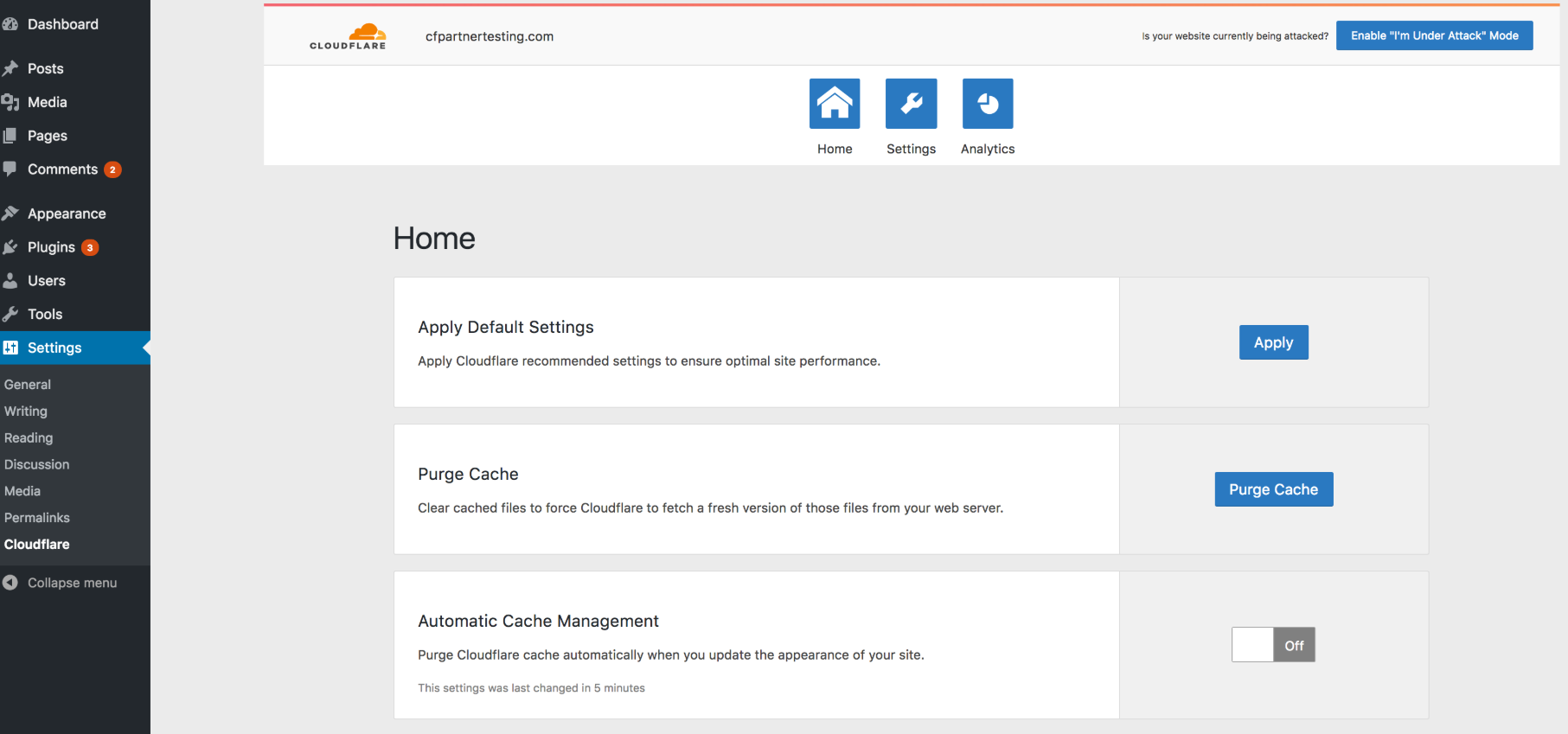The width and height of the screenshot is (1568, 734).
Task: Toggle Automatic Cache Management switch
Action: pyautogui.click(x=1273, y=645)
